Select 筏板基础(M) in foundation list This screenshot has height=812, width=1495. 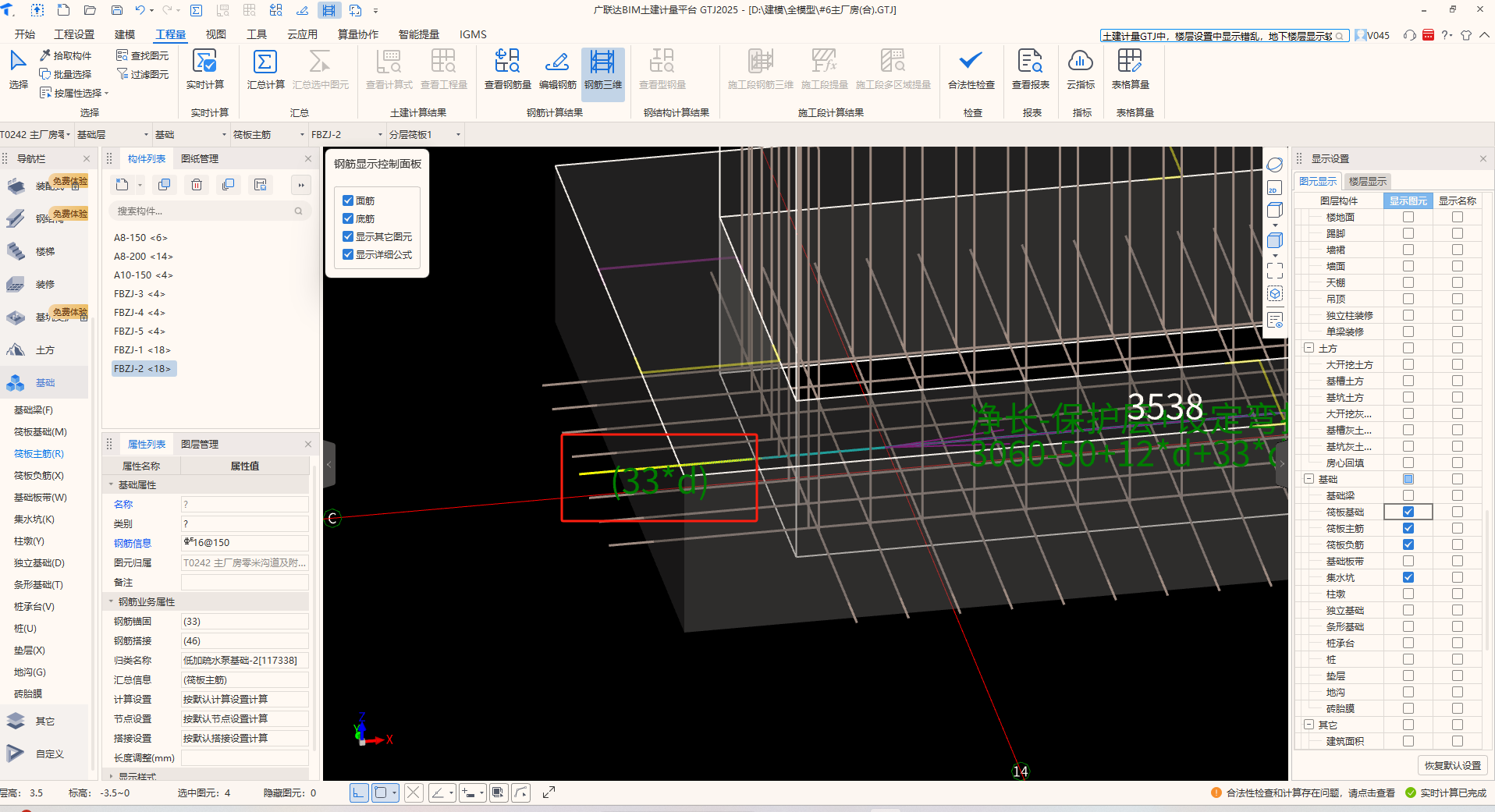(41, 431)
